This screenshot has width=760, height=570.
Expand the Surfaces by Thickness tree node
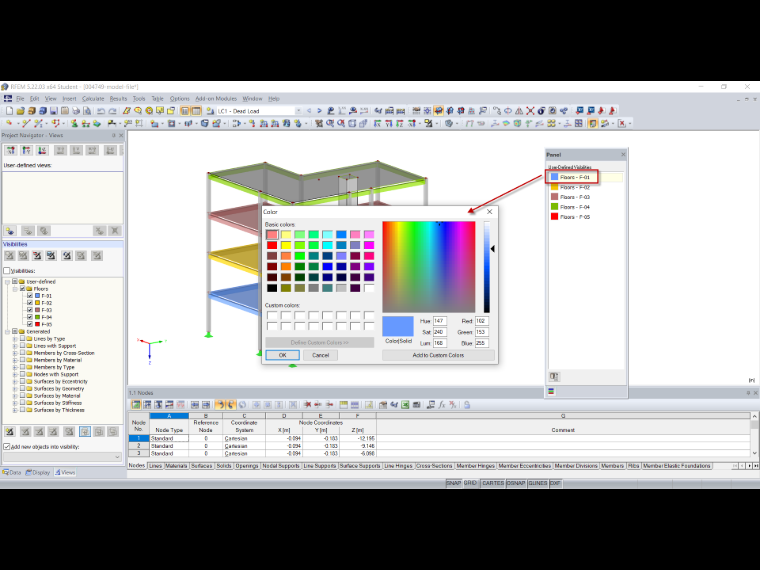click(x=15, y=410)
